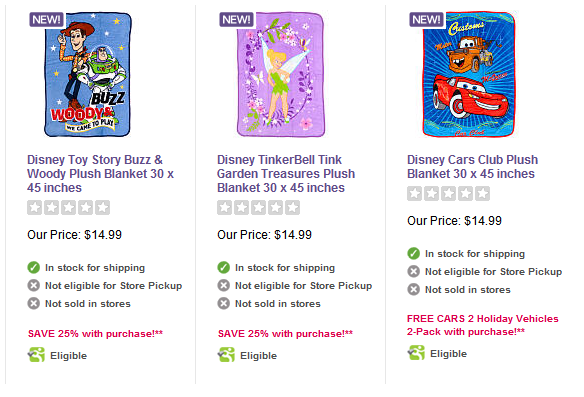Click the registry Eligible icon for Toy Story blanket
The width and height of the screenshot is (584, 397).
click(x=36, y=355)
